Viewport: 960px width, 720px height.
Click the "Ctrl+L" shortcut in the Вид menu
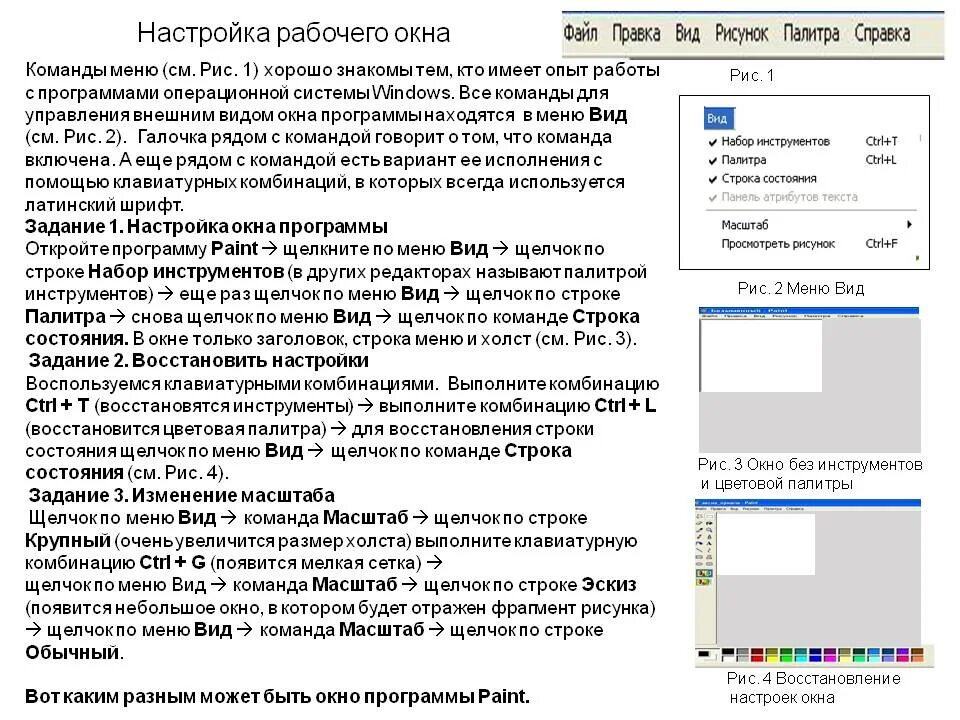pos(881,160)
